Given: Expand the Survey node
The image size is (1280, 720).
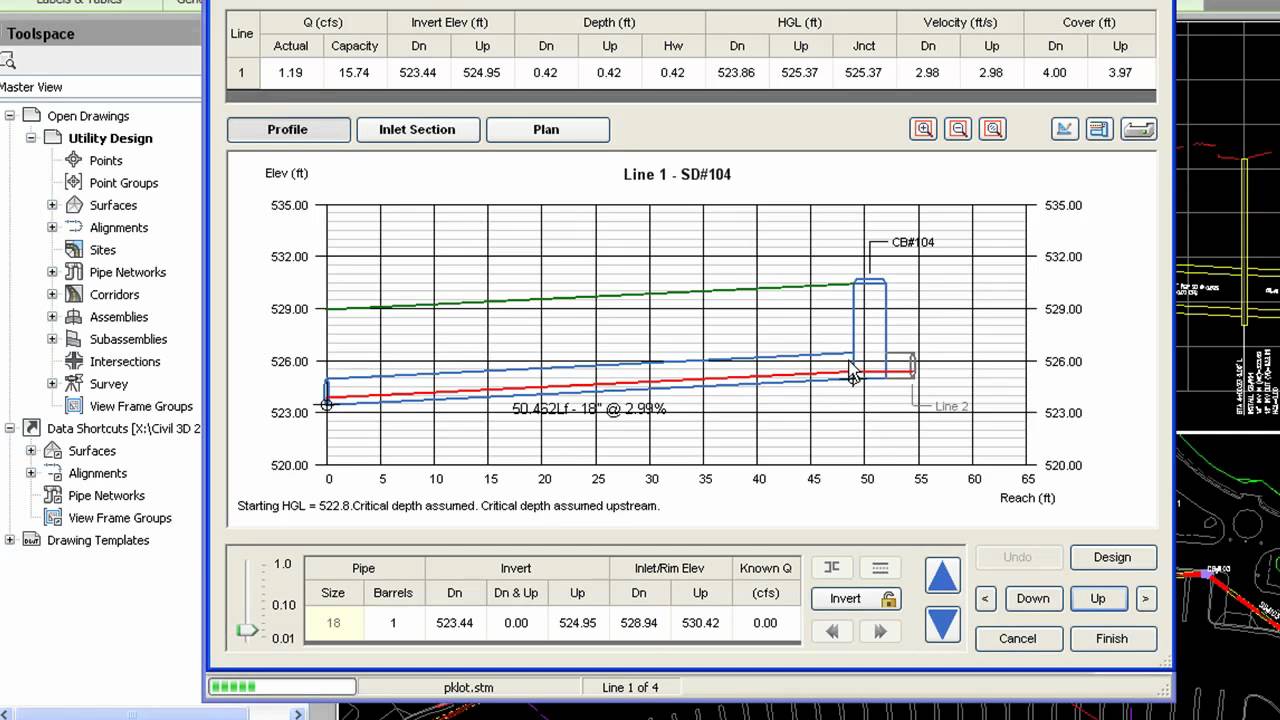Looking at the screenshot, I should tap(52, 383).
